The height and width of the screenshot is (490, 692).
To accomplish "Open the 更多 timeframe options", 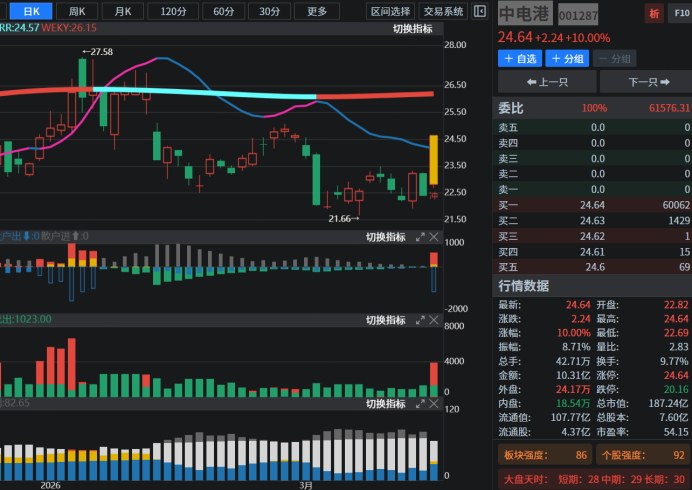I will pyautogui.click(x=317, y=11).
